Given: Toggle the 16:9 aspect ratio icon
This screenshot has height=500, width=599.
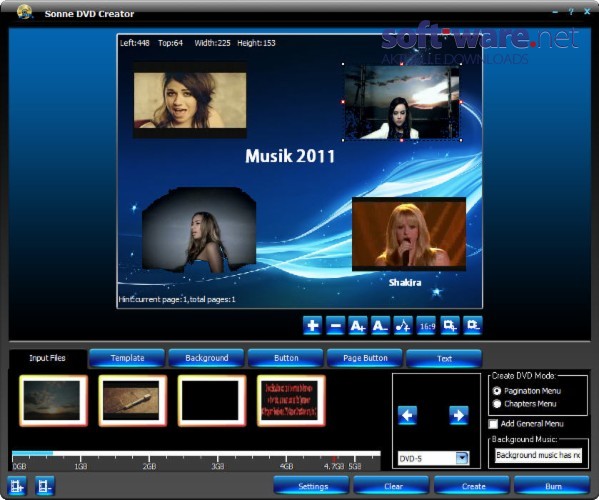Looking at the screenshot, I should tap(427, 326).
